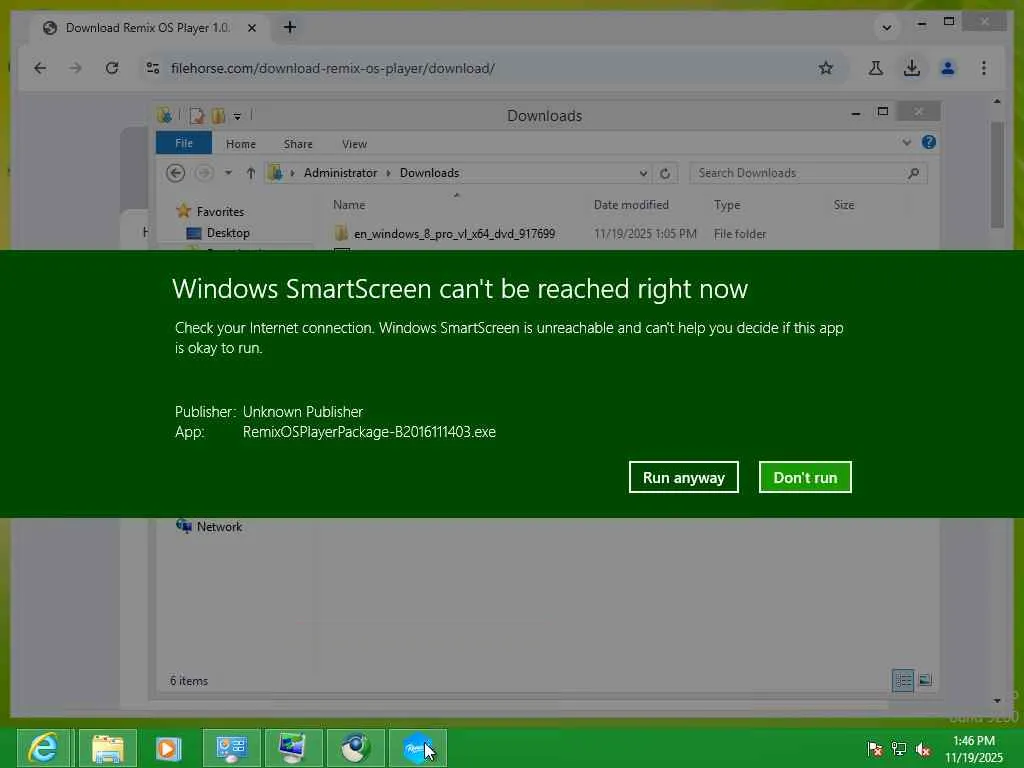Expand address path history dropdown
Image resolution: width=1024 pixels, height=768 pixels.
click(643, 174)
